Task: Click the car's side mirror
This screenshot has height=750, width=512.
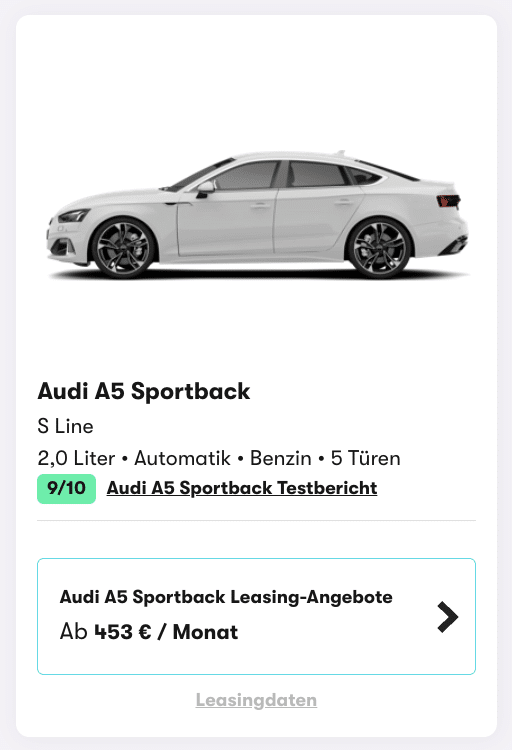Action: point(205,188)
